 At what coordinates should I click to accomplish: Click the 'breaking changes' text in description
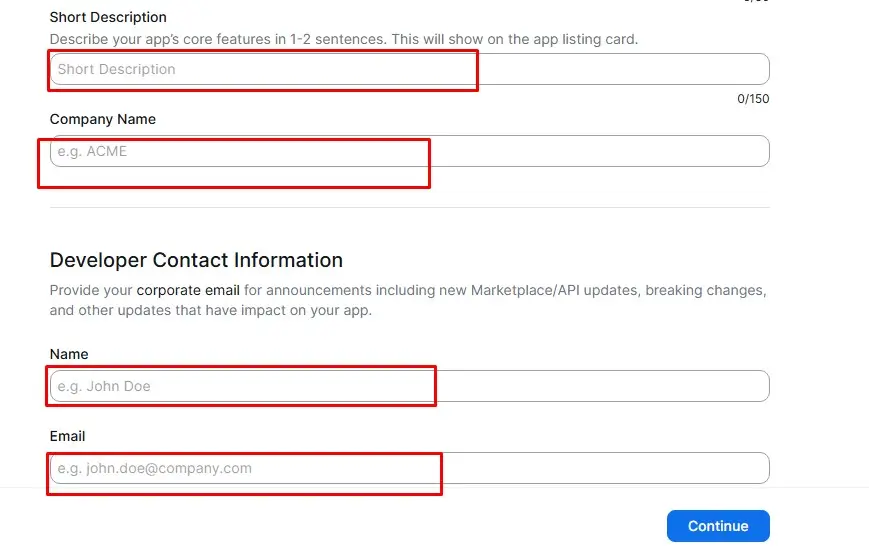703,291
